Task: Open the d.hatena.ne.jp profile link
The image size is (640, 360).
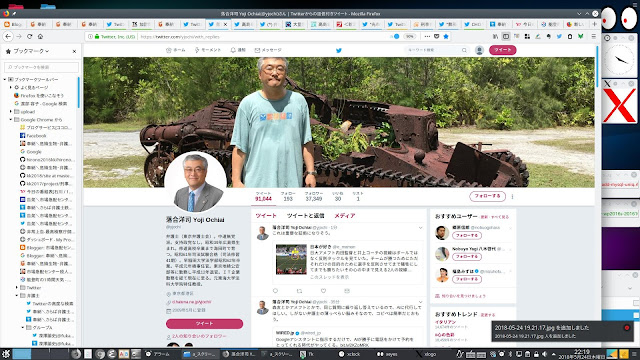Action: point(191,302)
